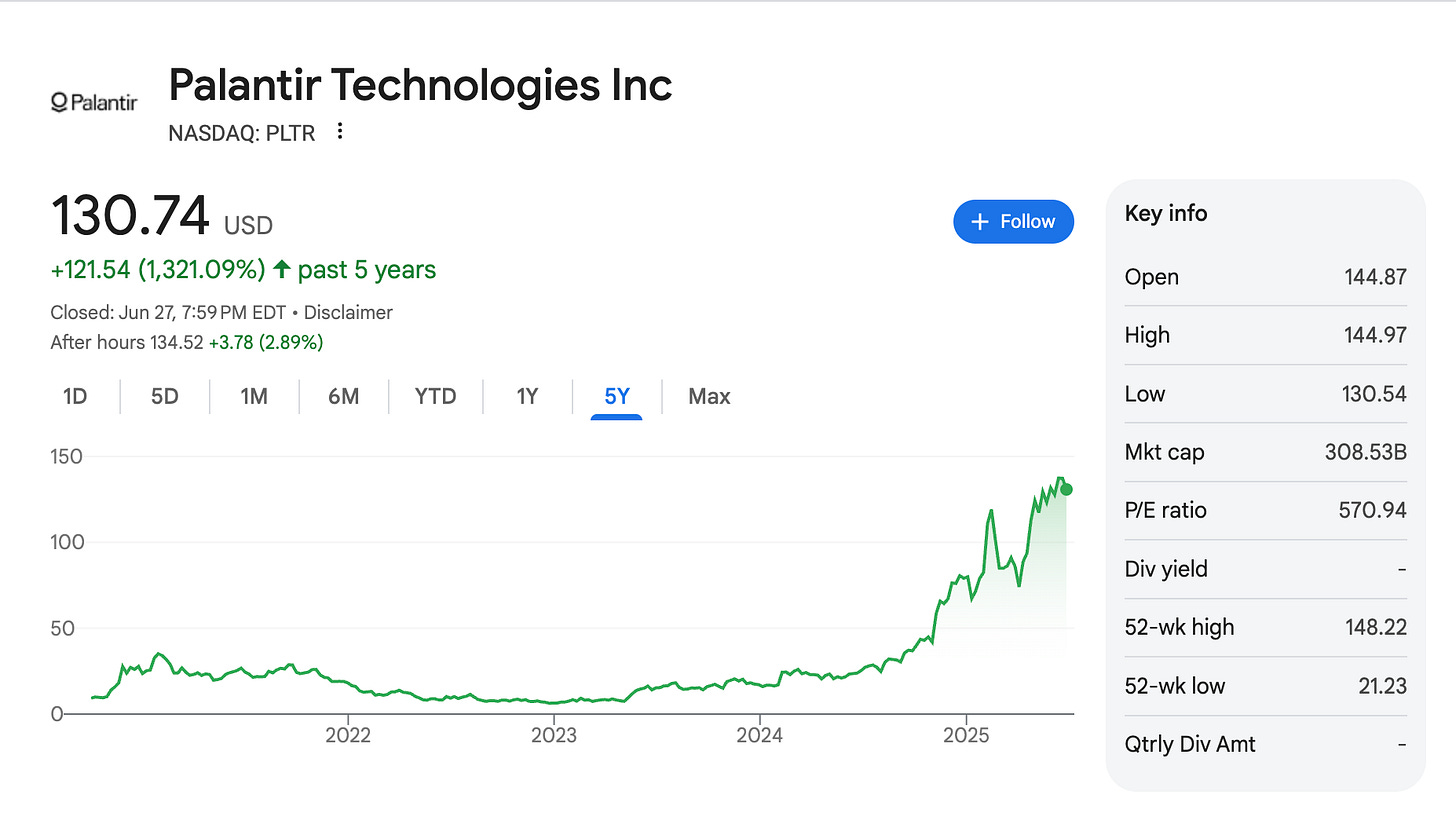Click the Mkt cap row in Key info
The image size is (1456, 825).
(x=1265, y=452)
